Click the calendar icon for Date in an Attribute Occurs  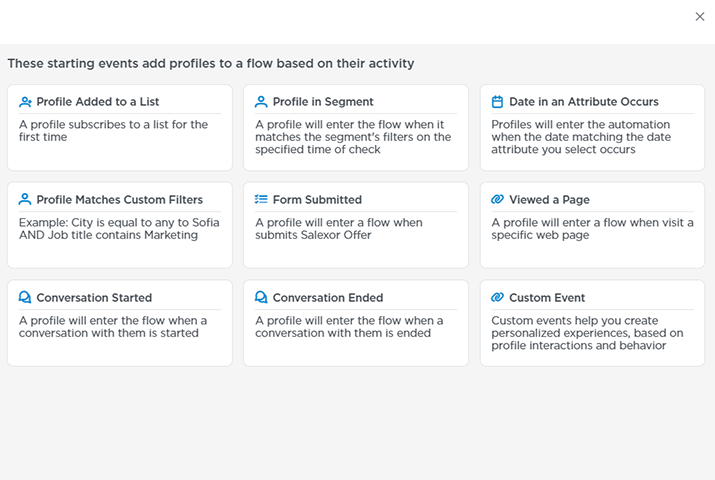coord(497,102)
